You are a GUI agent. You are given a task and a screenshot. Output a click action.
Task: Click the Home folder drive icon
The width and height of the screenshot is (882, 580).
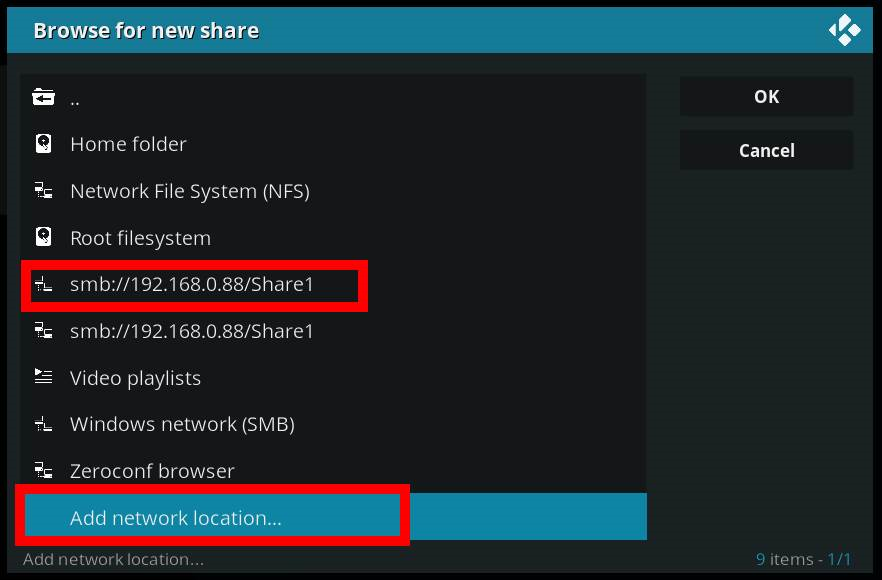point(43,144)
